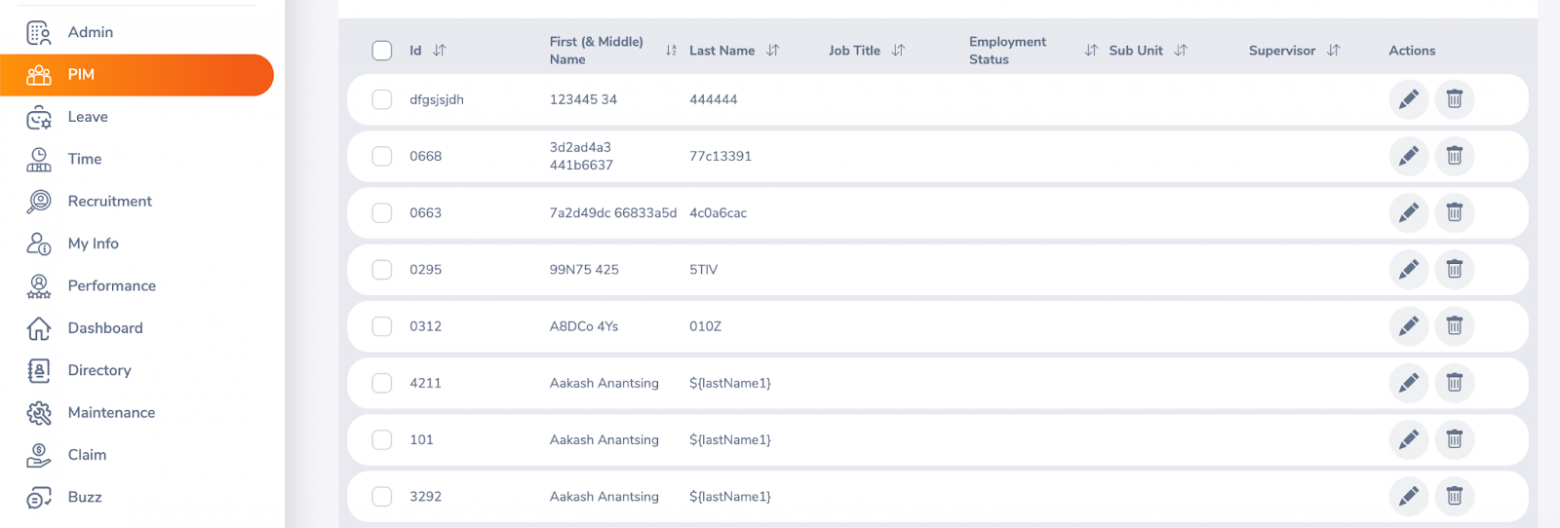Click pencil icon for employee dfgsjsjdh
The height and width of the screenshot is (528, 1560).
1408,99
